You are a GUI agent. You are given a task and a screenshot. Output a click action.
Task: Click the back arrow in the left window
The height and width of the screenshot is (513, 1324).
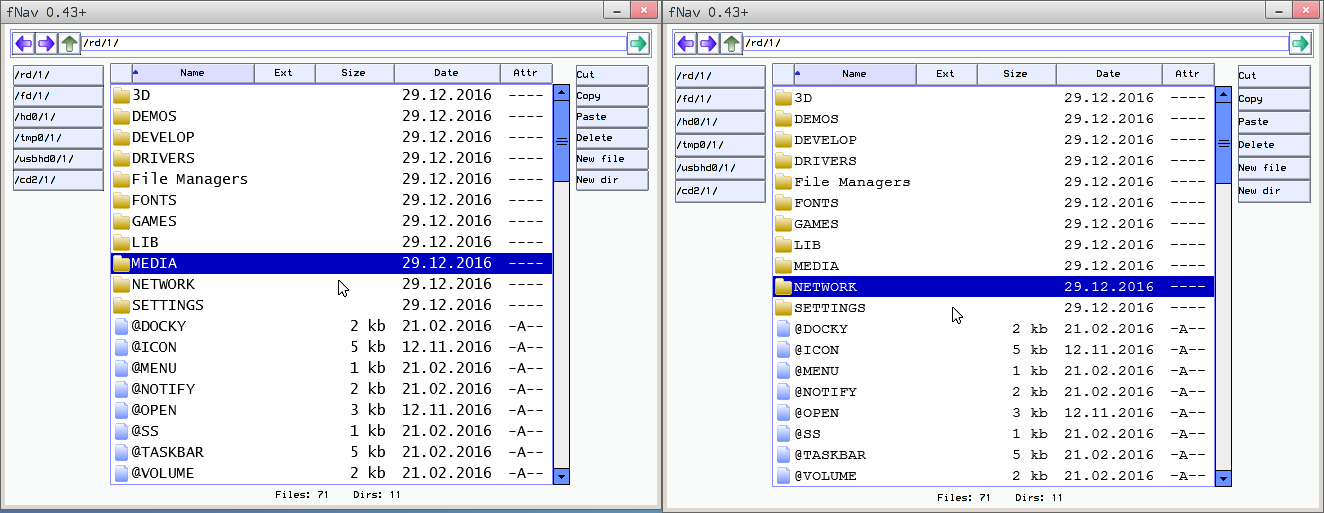pos(23,43)
